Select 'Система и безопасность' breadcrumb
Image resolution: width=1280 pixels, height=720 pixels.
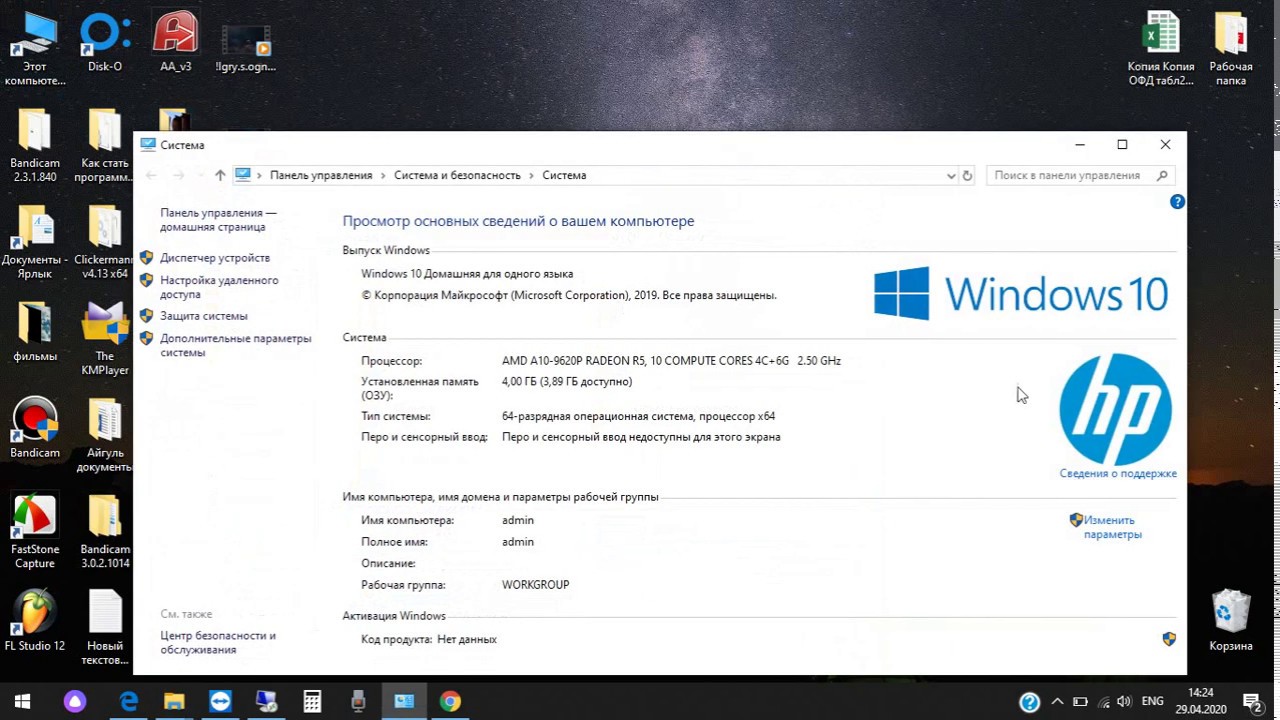(457, 175)
